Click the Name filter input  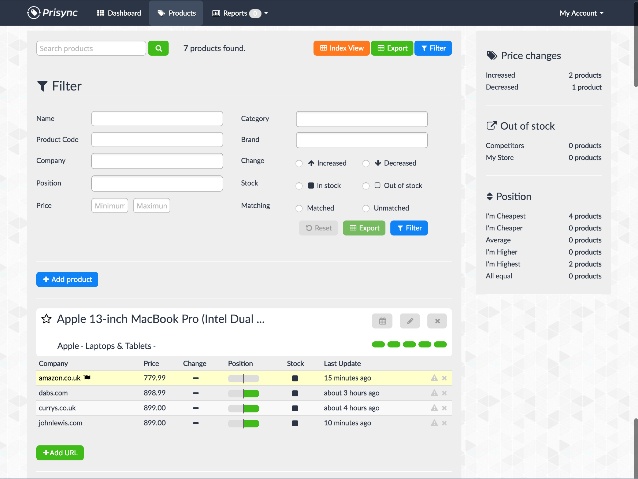coord(157,118)
